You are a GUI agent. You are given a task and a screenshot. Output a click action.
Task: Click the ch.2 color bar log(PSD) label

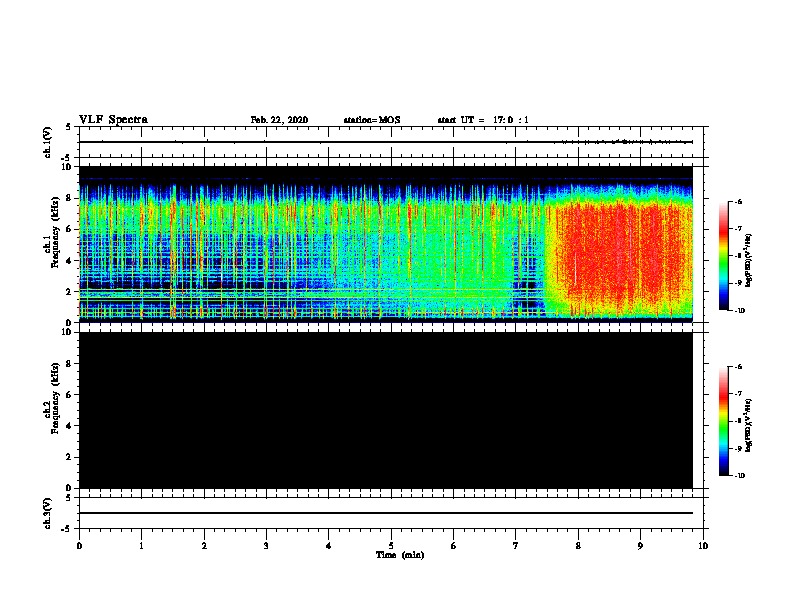[748, 425]
